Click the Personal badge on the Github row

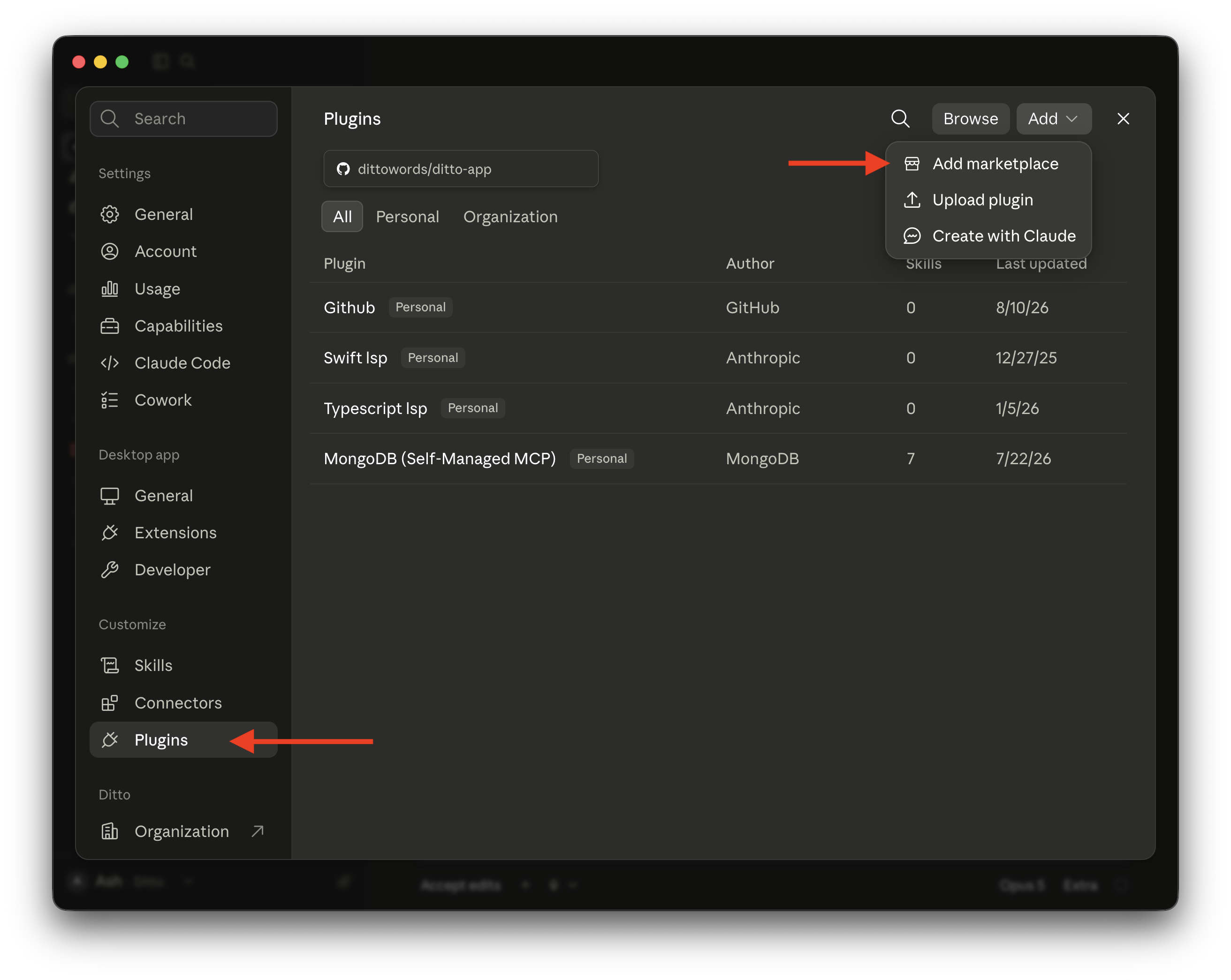click(x=420, y=308)
